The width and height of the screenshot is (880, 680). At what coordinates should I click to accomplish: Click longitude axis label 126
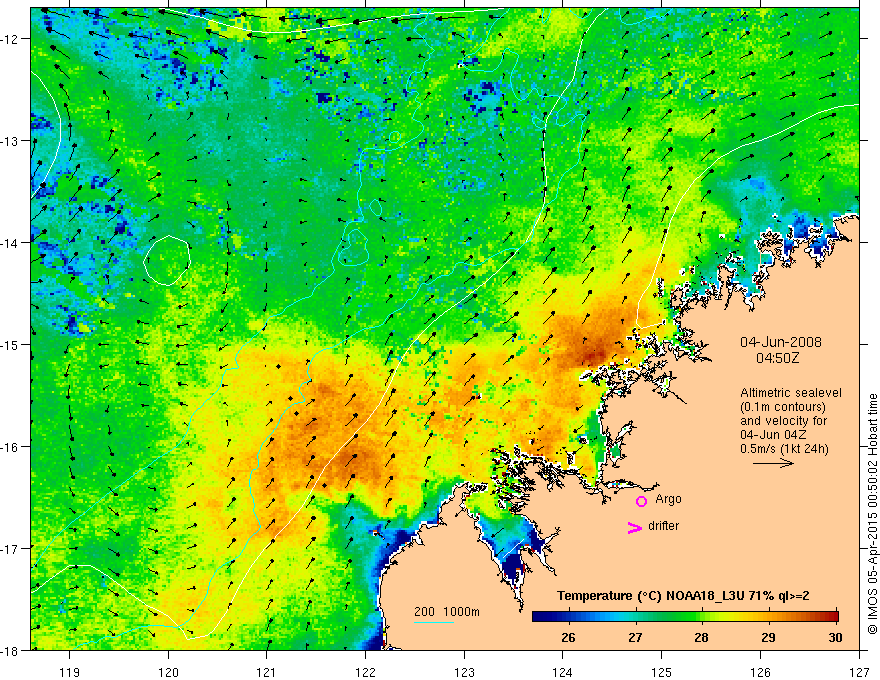(x=760, y=672)
